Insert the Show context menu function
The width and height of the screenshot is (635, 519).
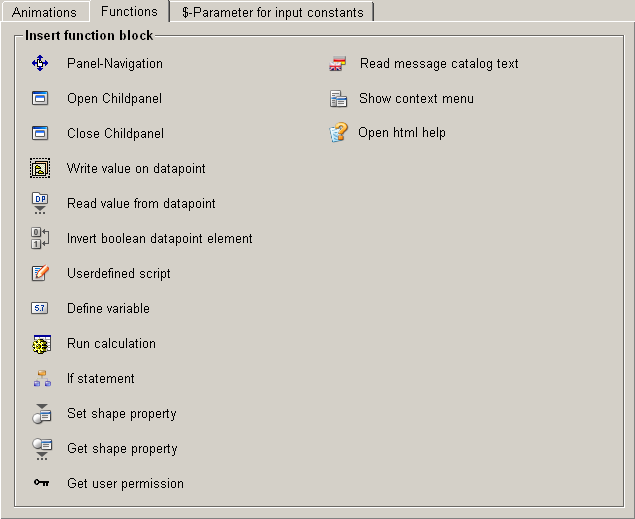point(416,98)
